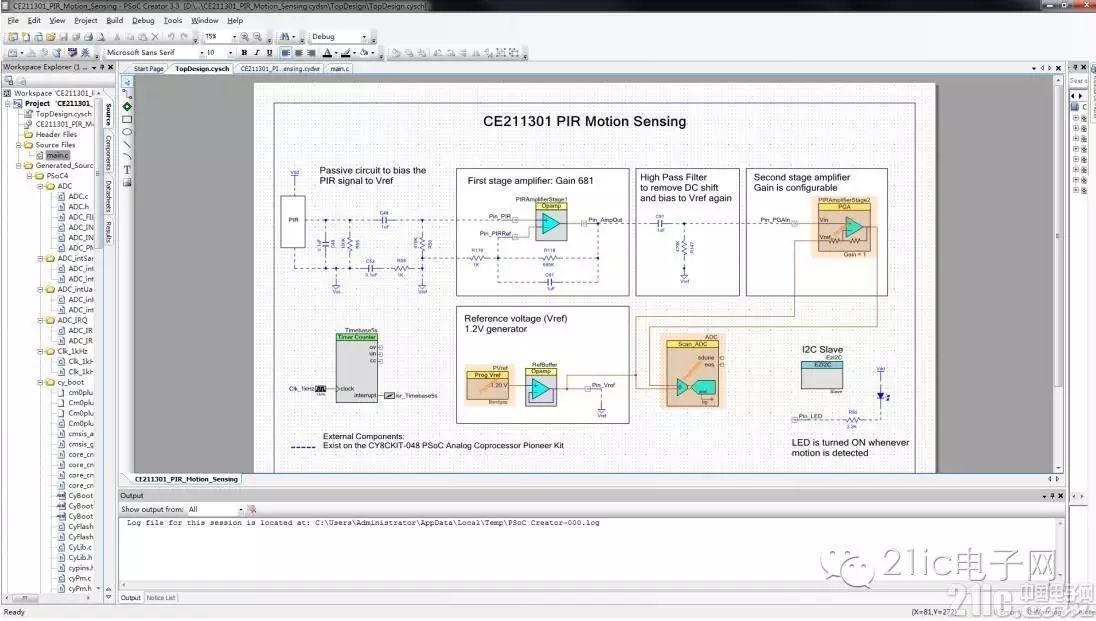Collapse the Source Files folder
Viewport: 1096px width, 621px height.
click(x=19, y=145)
